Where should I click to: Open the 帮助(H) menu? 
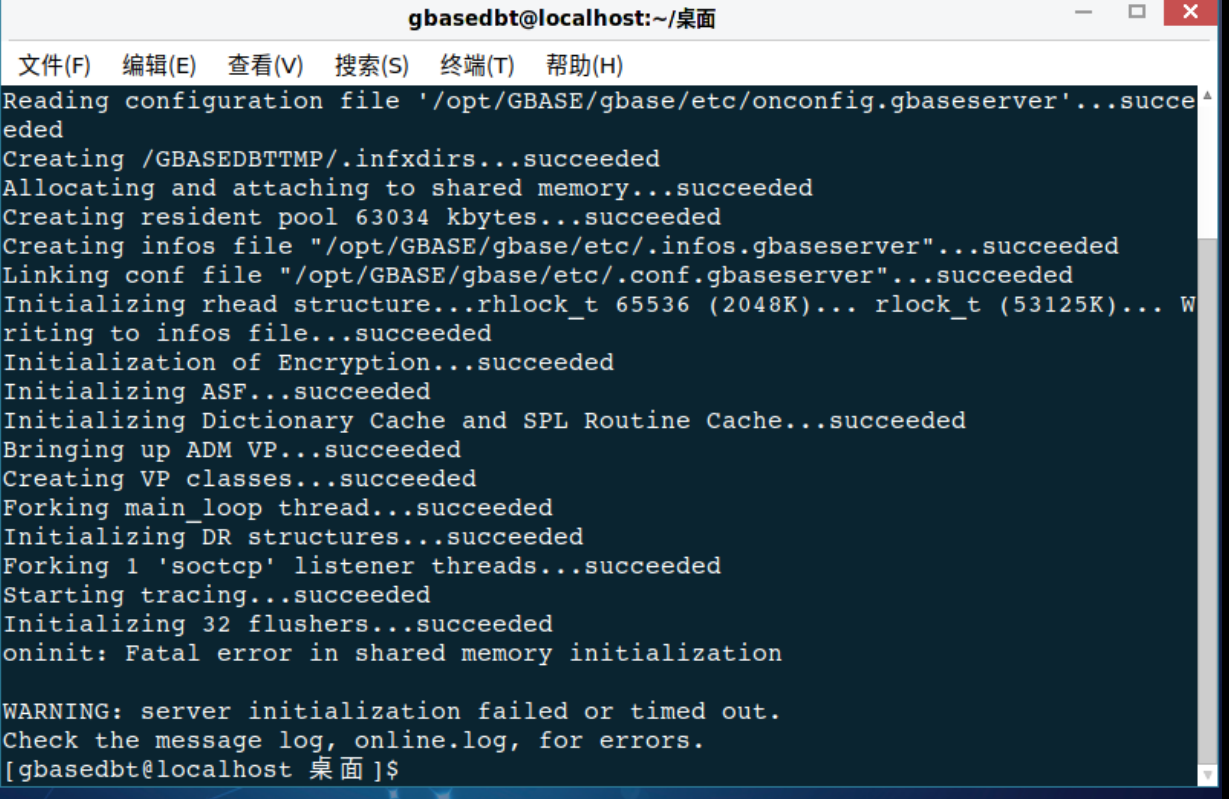tap(584, 66)
